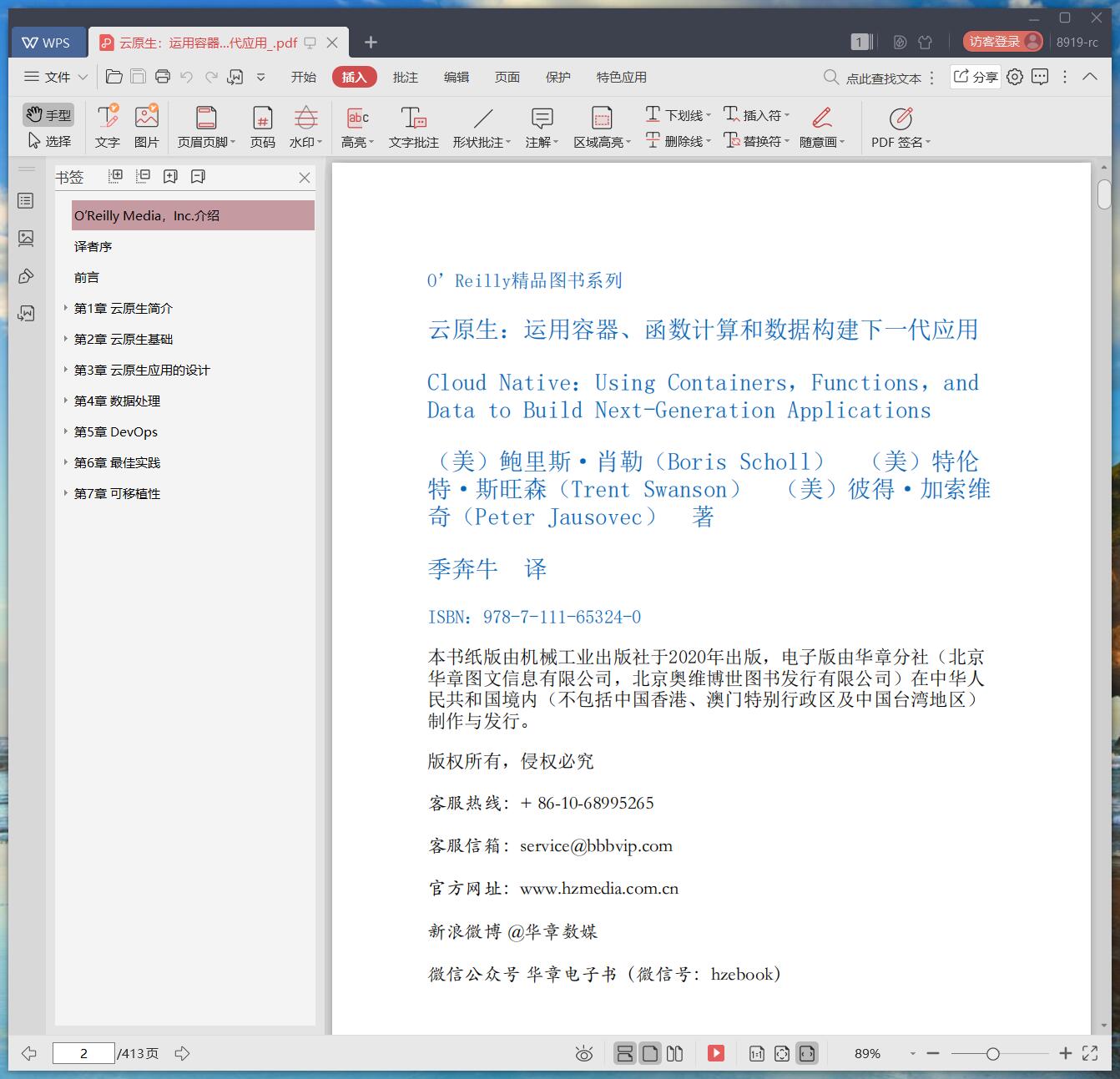This screenshot has height=1079, width=1120.
Task: Activate the 手型 hand tool
Action: (48, 115)
